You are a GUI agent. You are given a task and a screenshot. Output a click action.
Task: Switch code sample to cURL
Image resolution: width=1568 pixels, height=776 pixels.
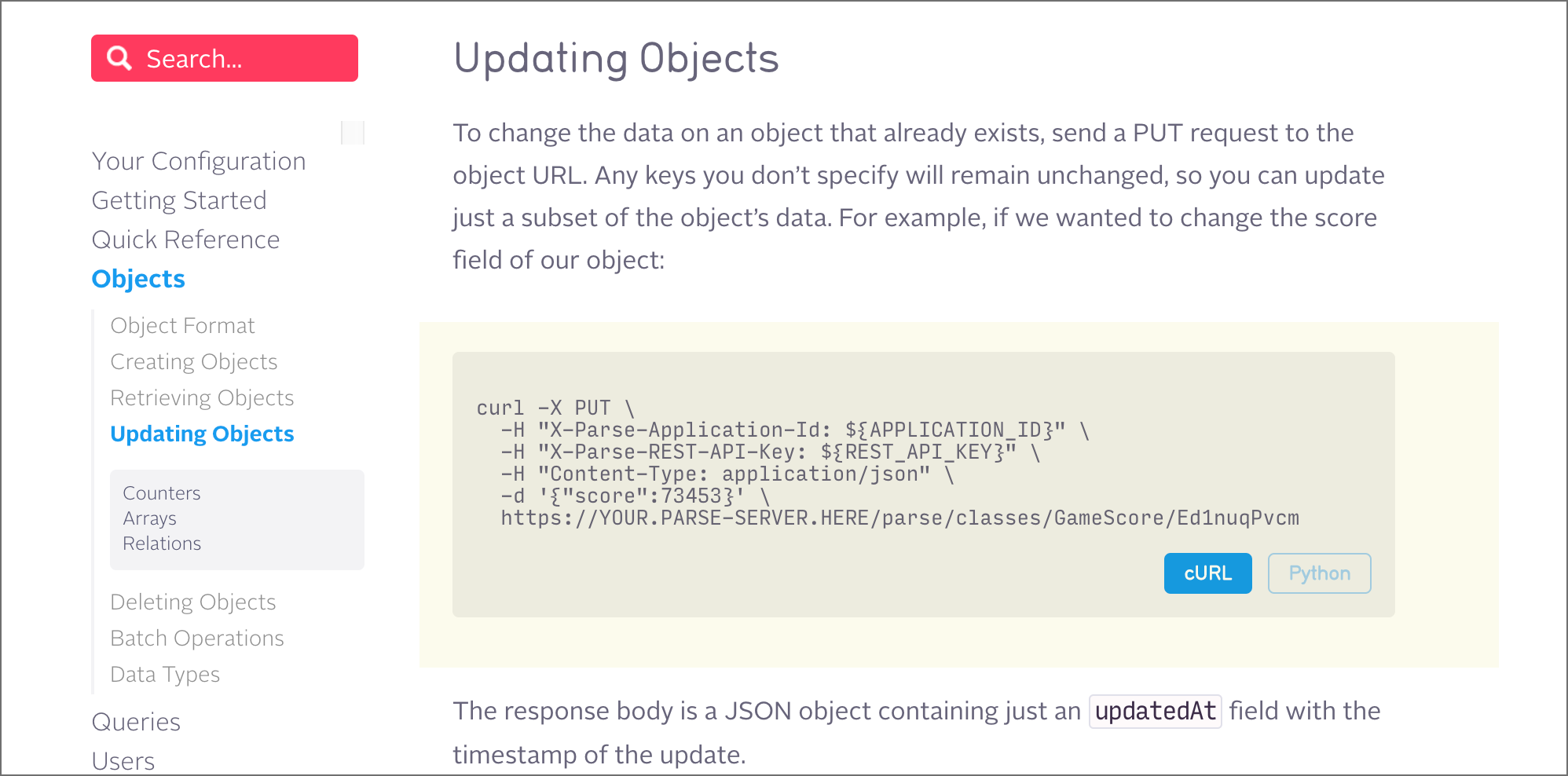pyautogui.click(x=1207, y=573)
